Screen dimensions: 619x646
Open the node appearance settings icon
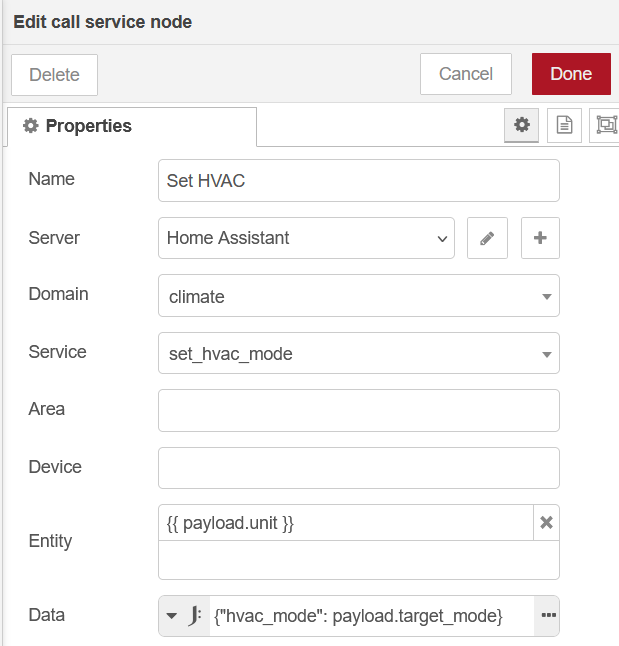coord(605,125)
